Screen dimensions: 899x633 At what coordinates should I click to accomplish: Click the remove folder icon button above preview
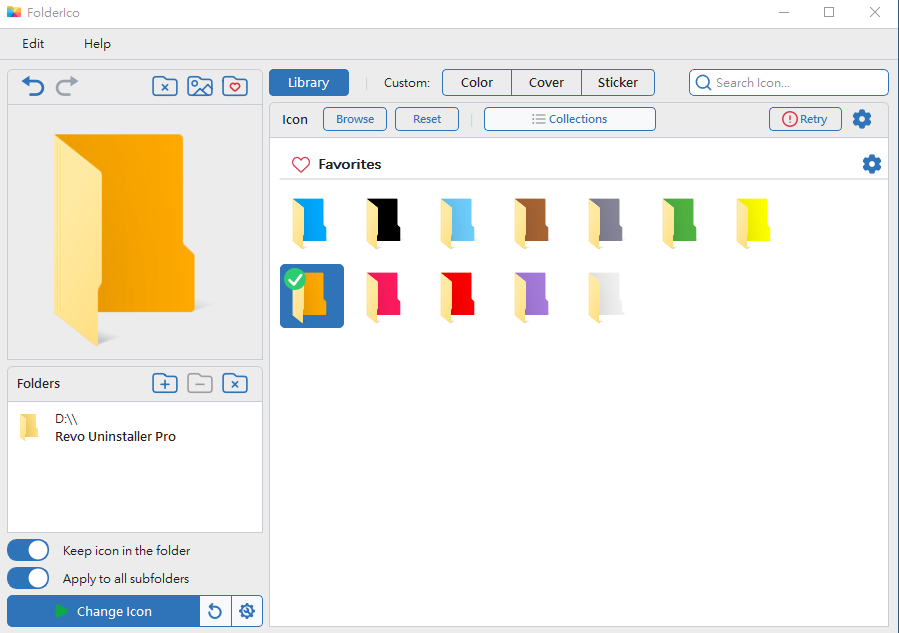(165, 87)
